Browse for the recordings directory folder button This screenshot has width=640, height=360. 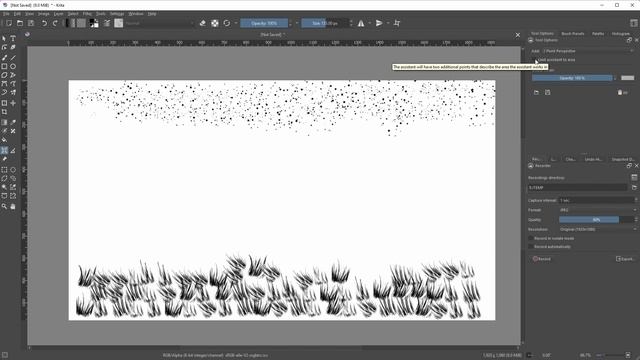[x=634, y=187]
